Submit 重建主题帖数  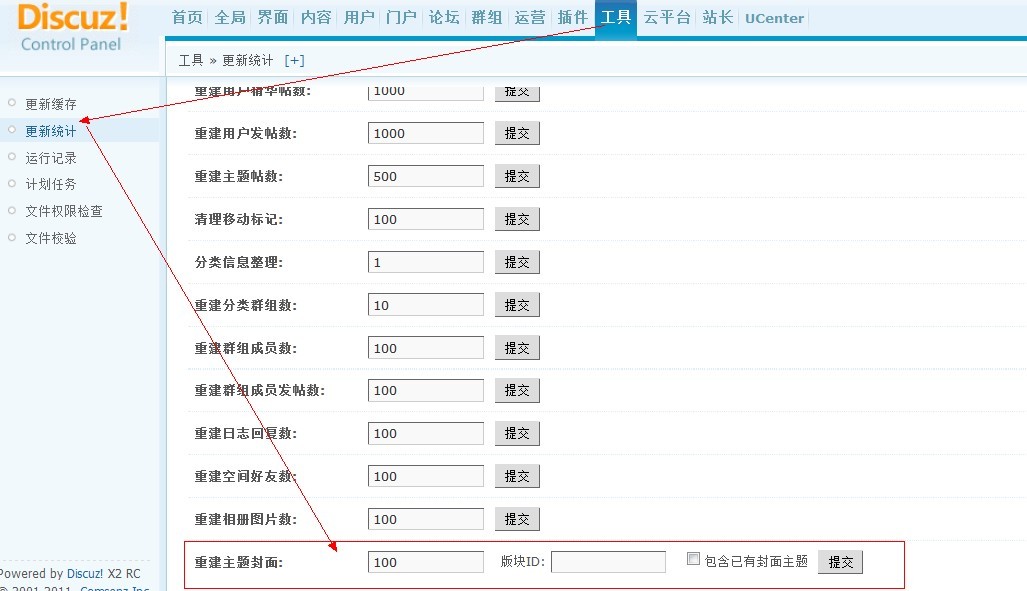tap(517, 176)
